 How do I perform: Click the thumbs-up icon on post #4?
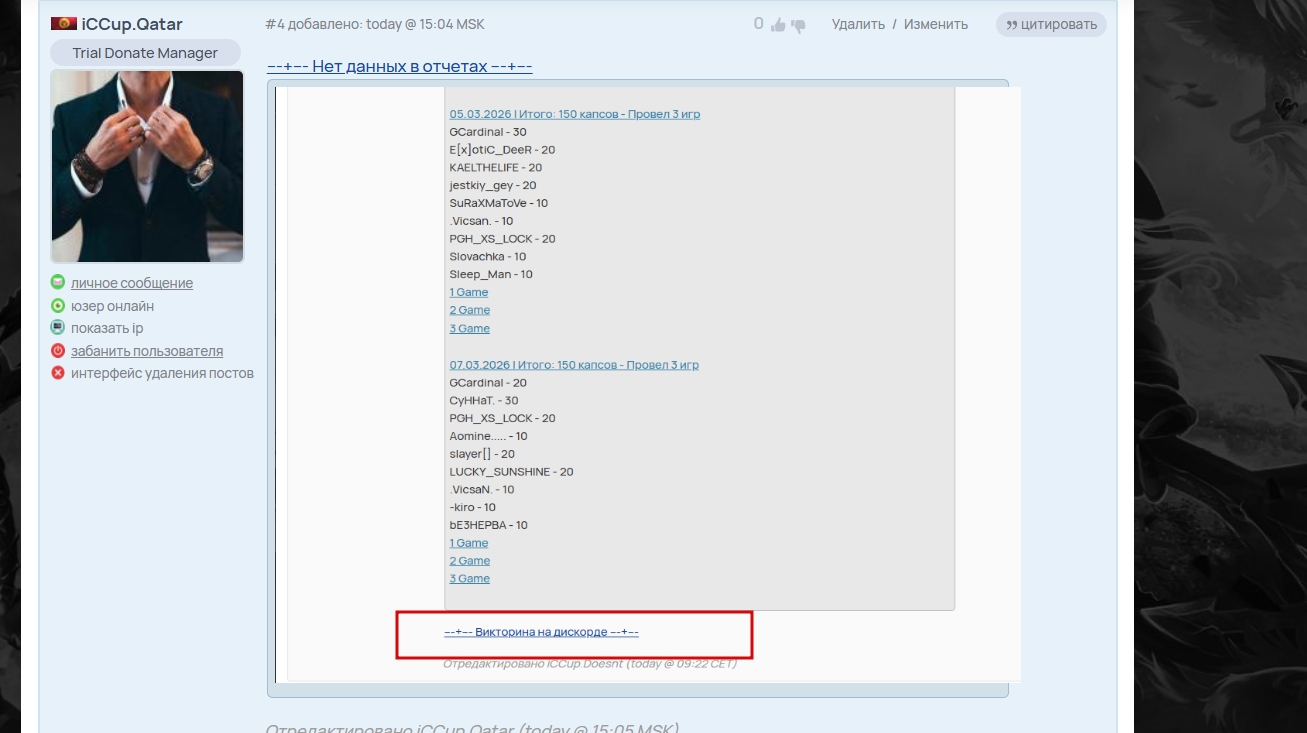779,25
